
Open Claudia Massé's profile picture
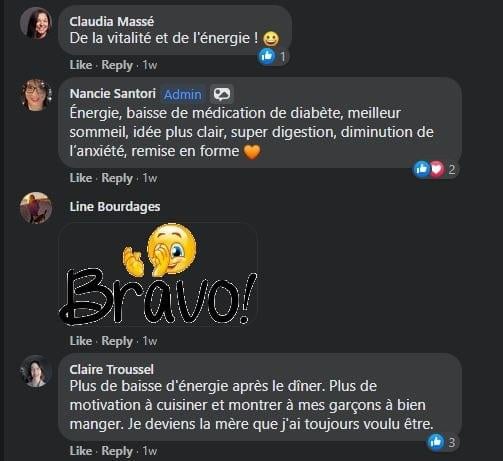[36, 23]
